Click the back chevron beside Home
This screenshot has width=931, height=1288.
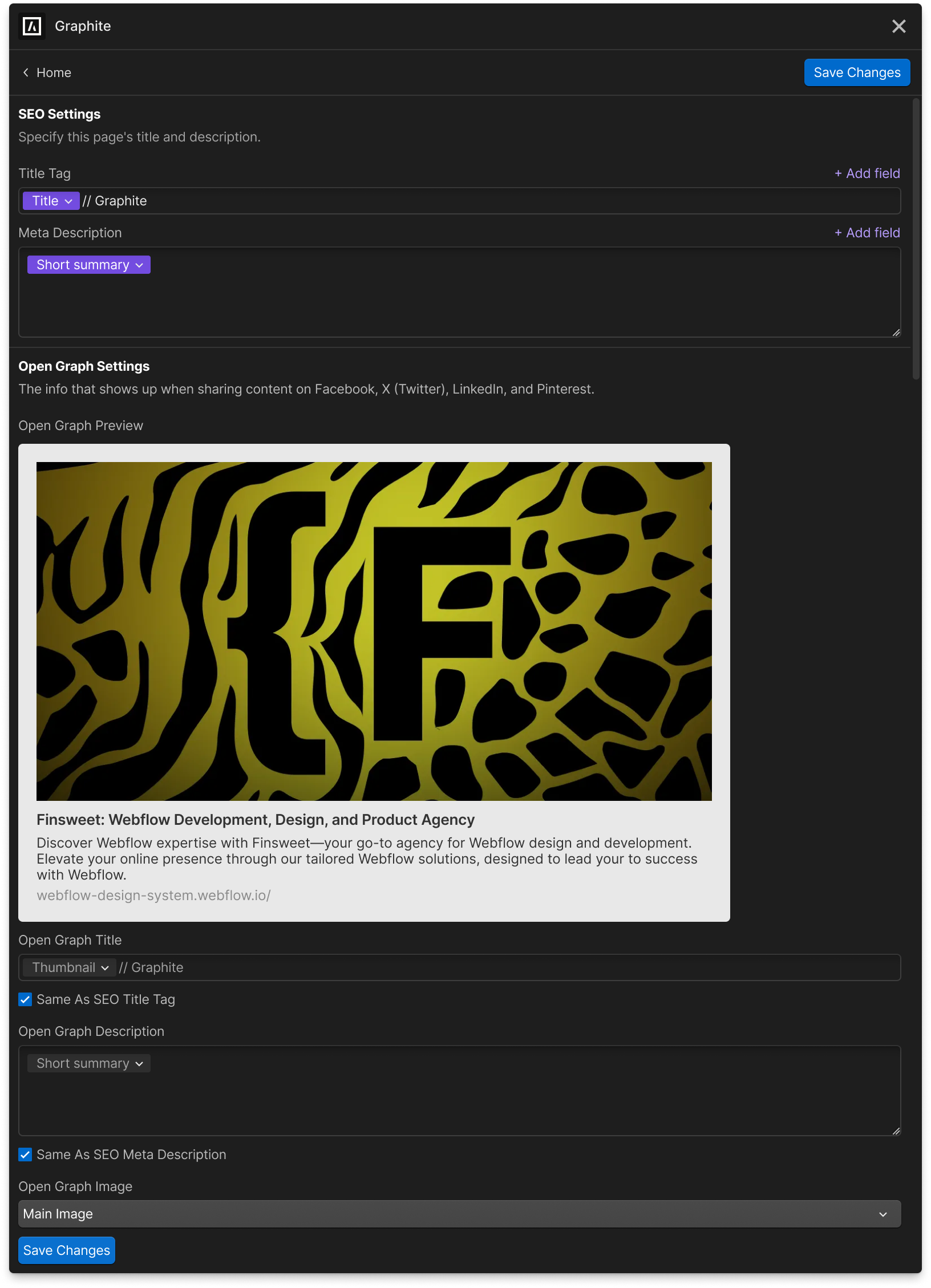coord(26,72)
